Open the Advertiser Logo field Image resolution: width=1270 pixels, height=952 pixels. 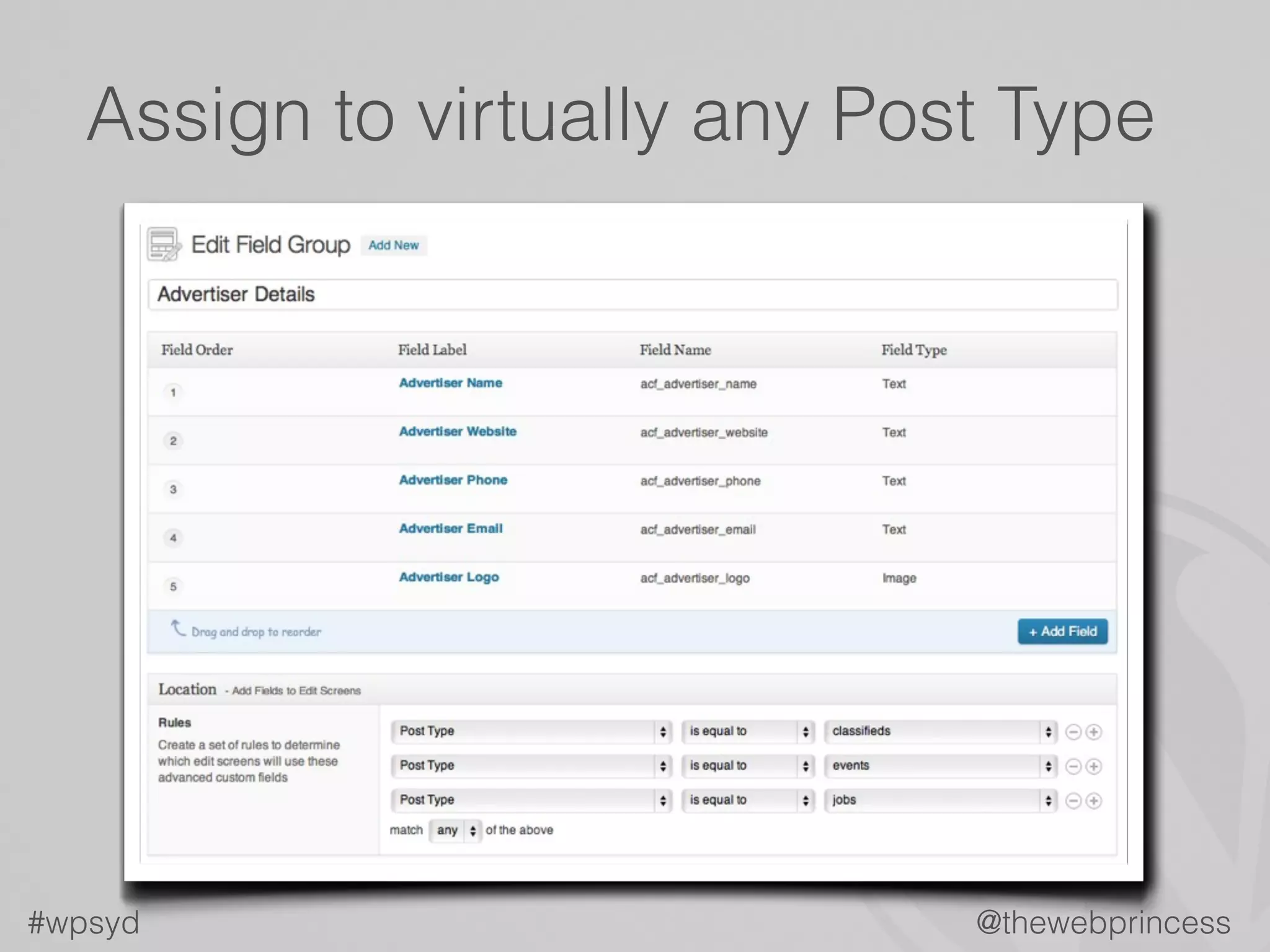coord(449,577)
